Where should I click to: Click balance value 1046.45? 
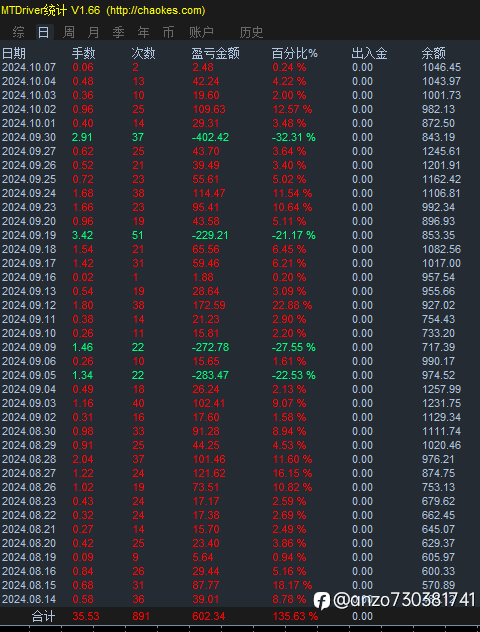[x=441, y=67]
